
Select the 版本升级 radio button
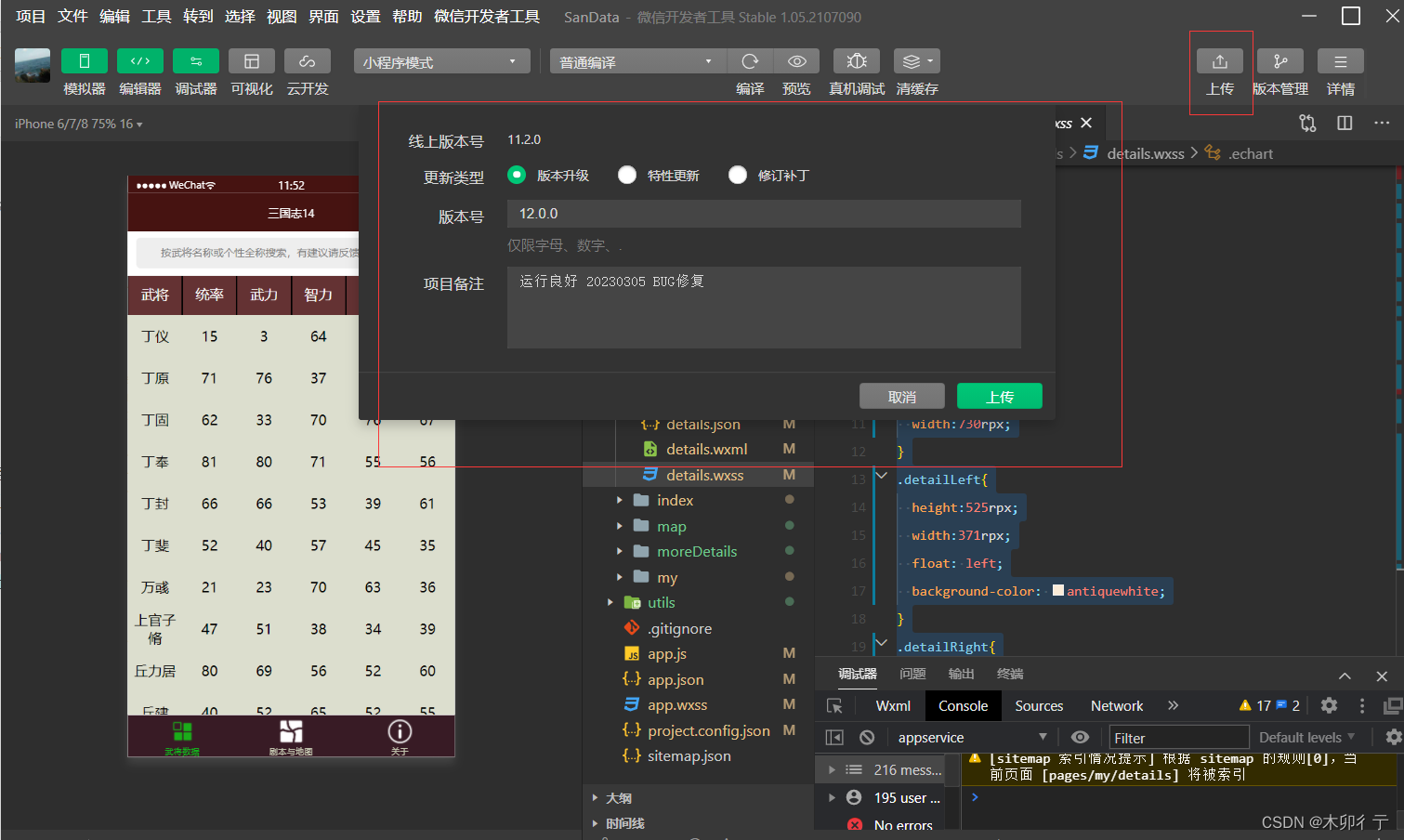(517, 175)
